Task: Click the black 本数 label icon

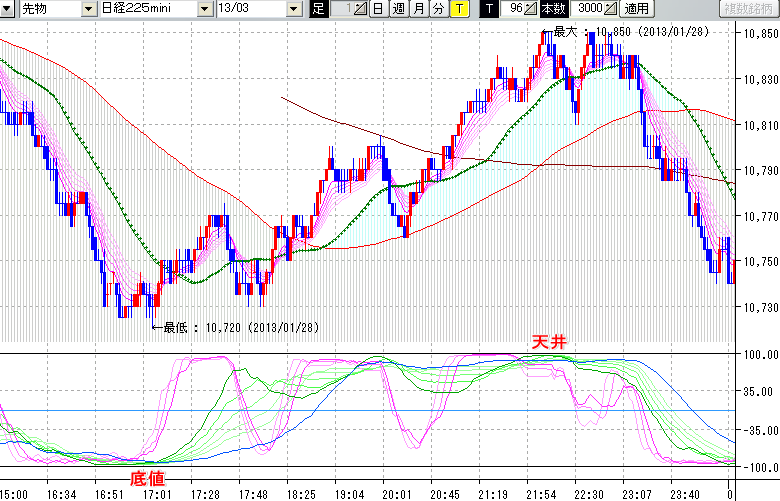Action: click(552, 9)
